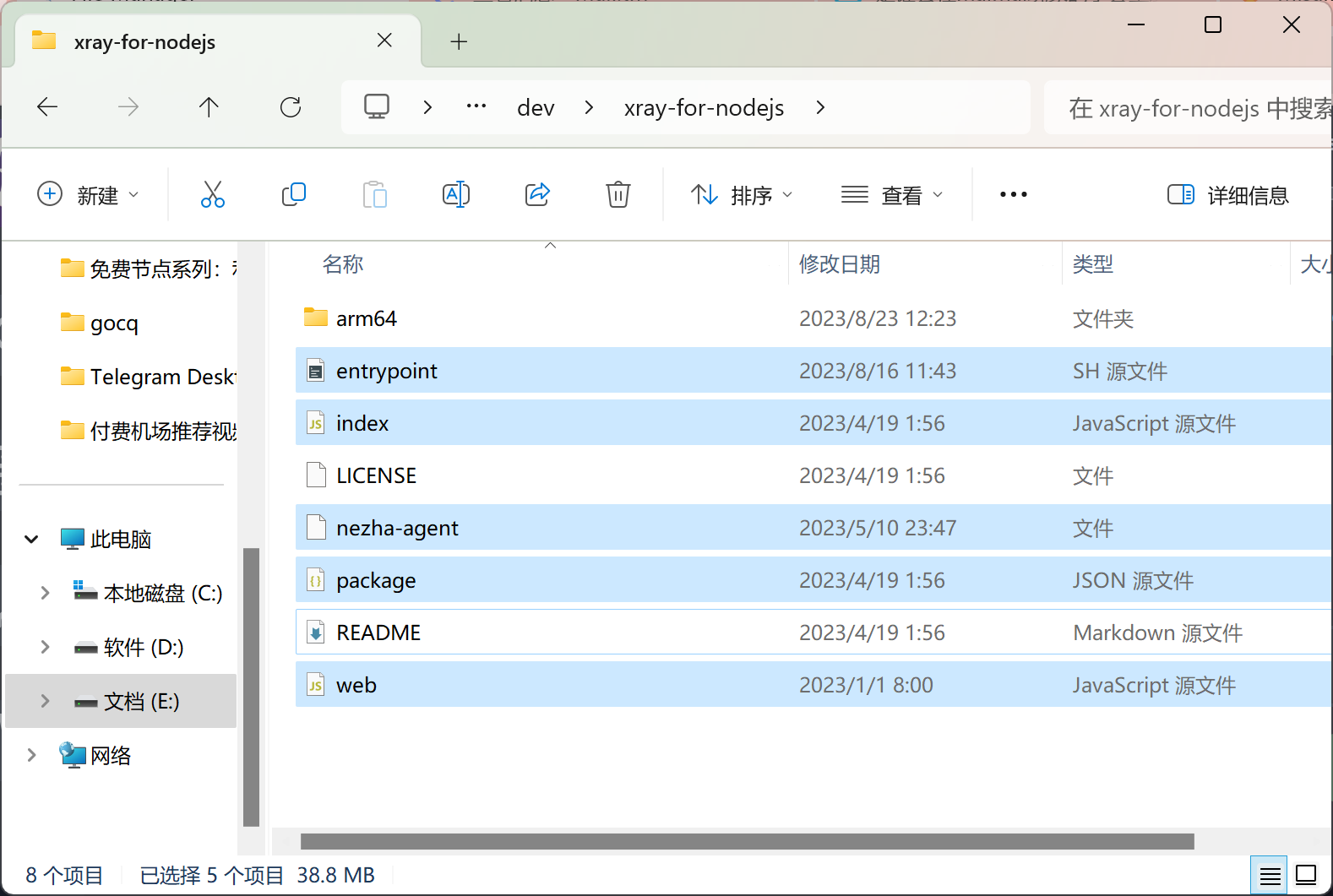
Task: Open a new tab with plus button
Action: tap(459, 41)
